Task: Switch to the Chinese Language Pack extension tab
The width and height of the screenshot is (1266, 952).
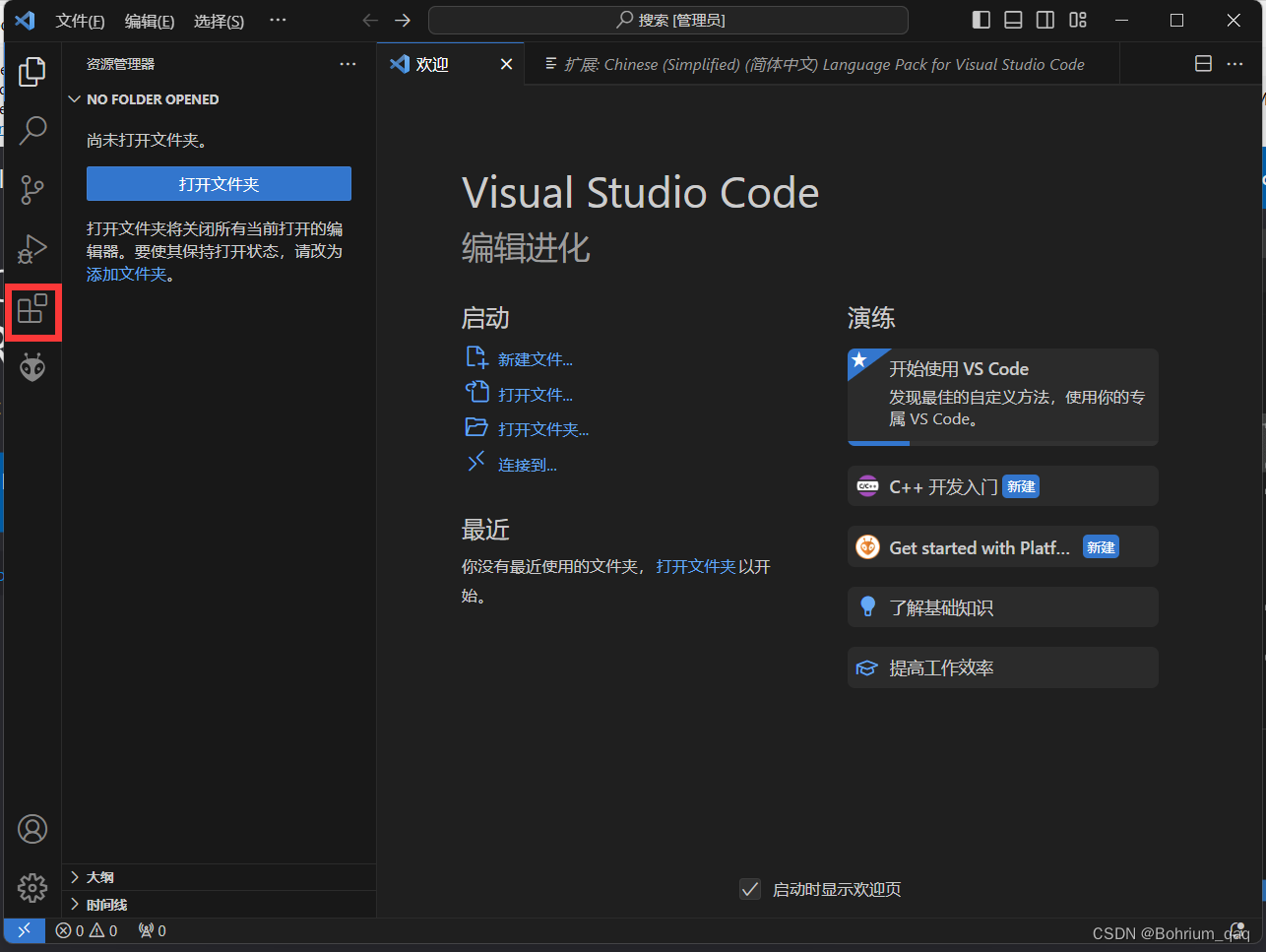Action: pyautogui.click(x=822, y=64)
